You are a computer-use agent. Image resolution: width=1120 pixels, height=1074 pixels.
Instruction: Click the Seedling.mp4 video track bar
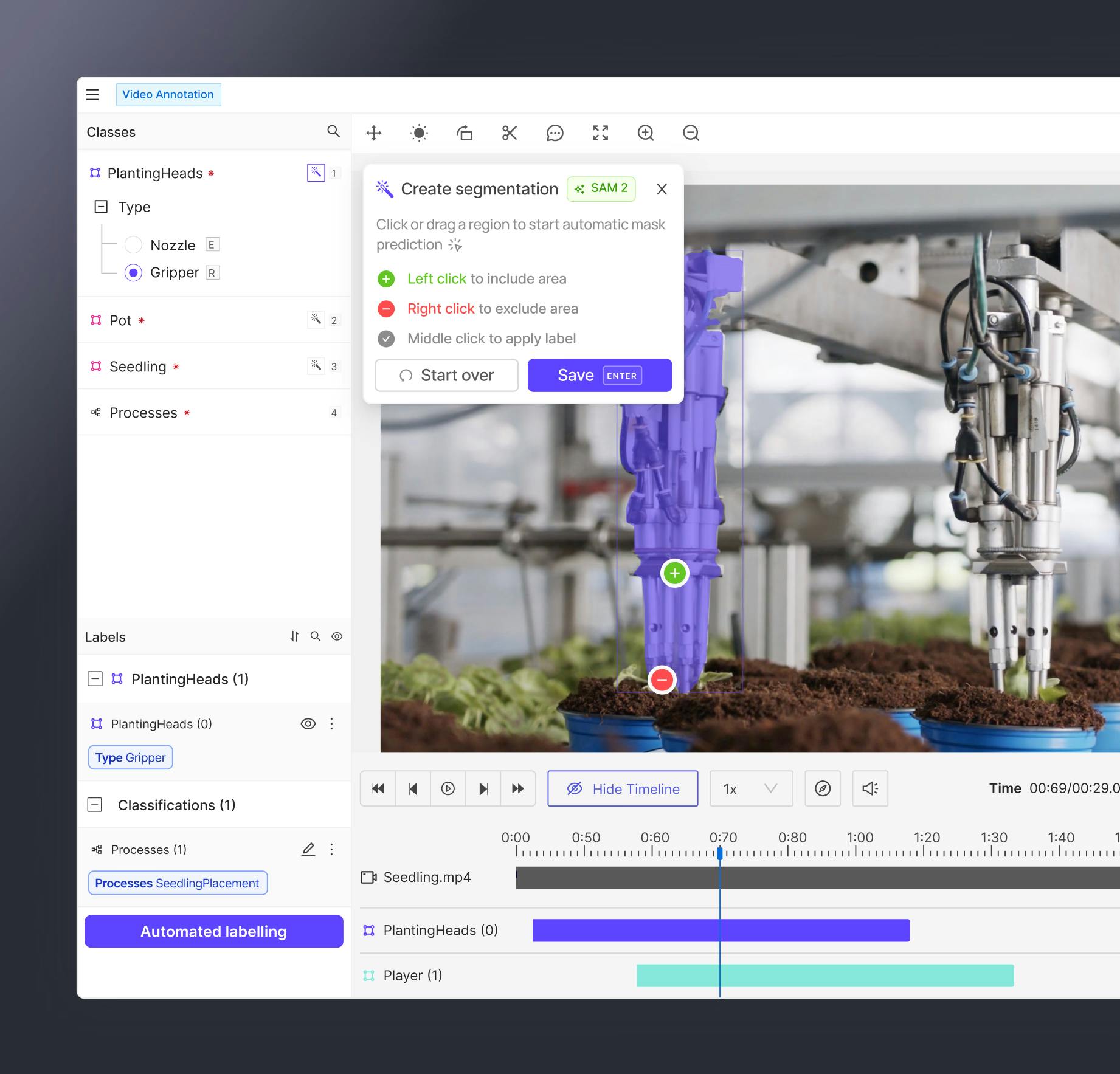coord(817,878)
